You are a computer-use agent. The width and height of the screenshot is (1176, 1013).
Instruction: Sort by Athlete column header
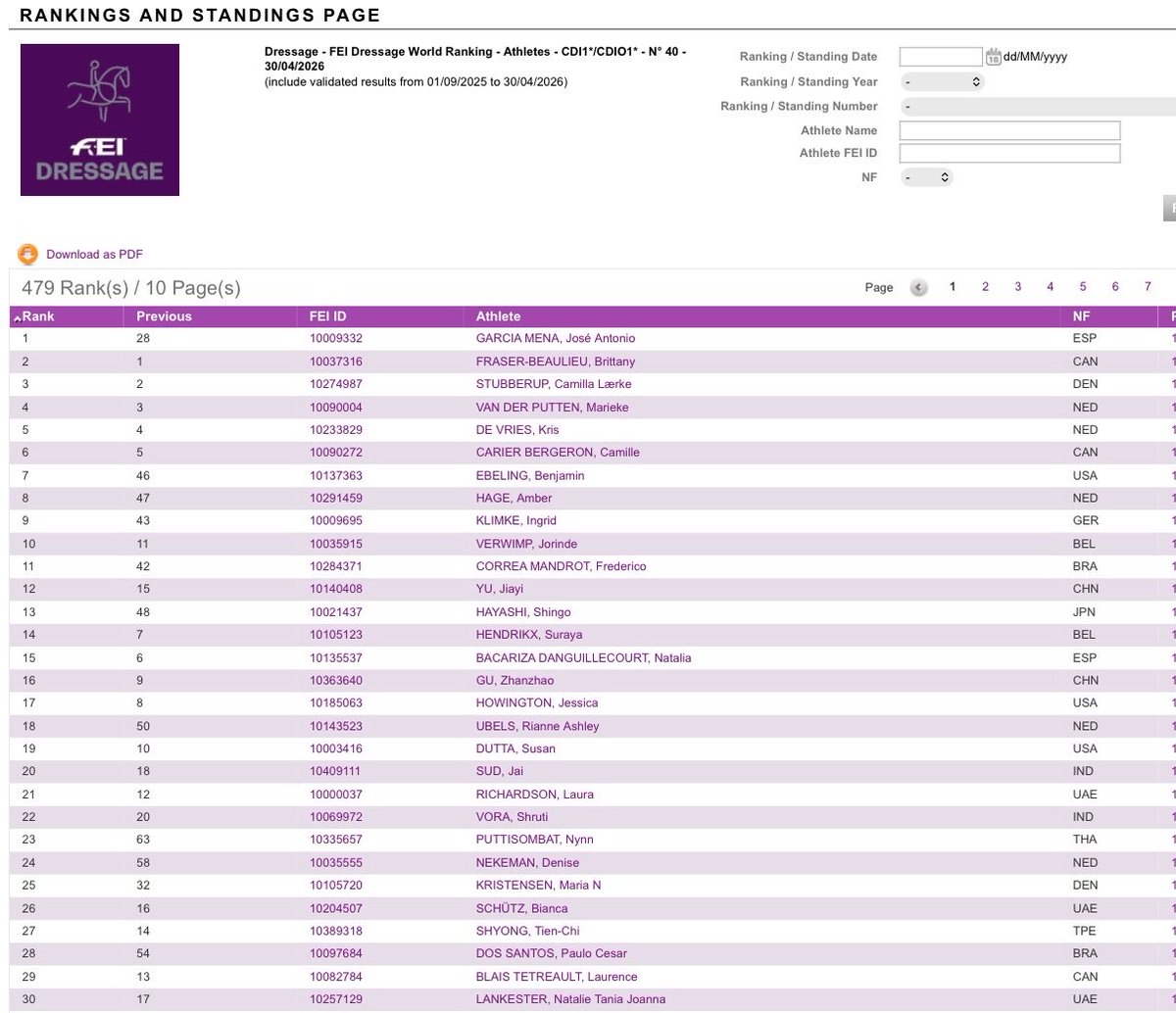click(498, 316)
